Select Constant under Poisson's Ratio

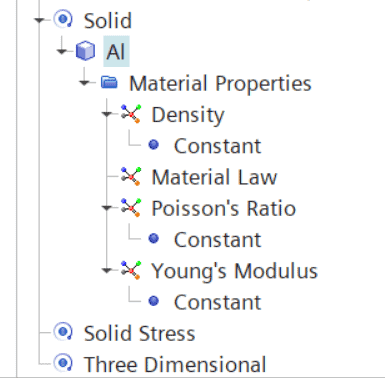[217, 240]
